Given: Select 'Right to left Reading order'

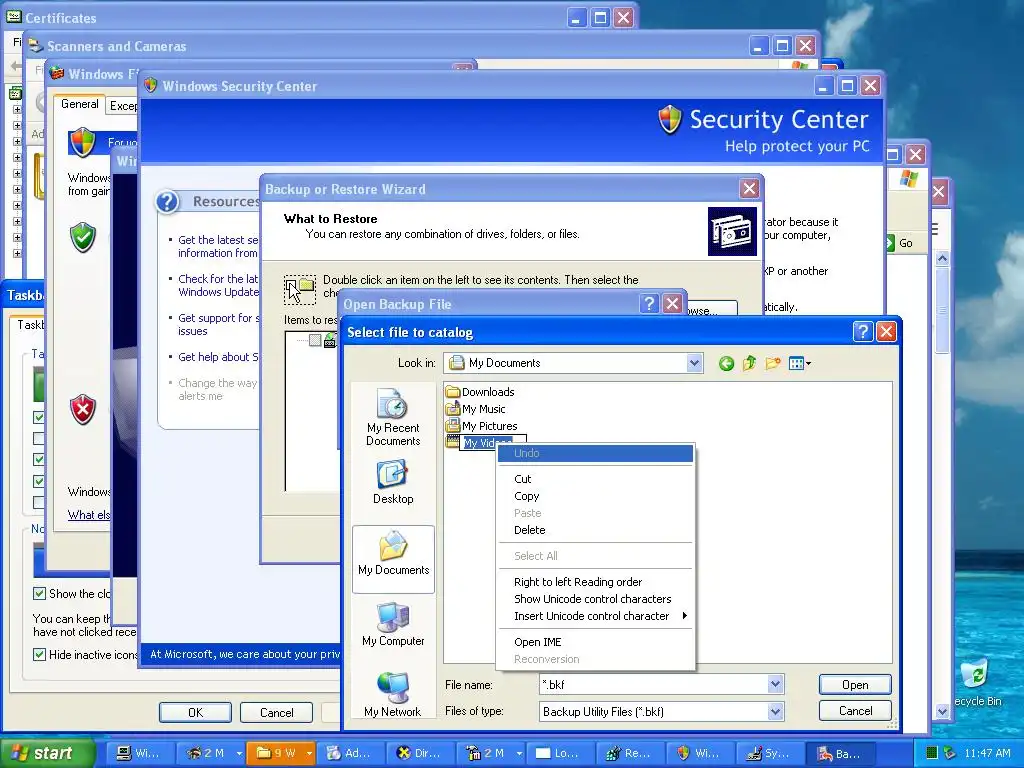Looking at the screenshot, I should pos(595,582).
